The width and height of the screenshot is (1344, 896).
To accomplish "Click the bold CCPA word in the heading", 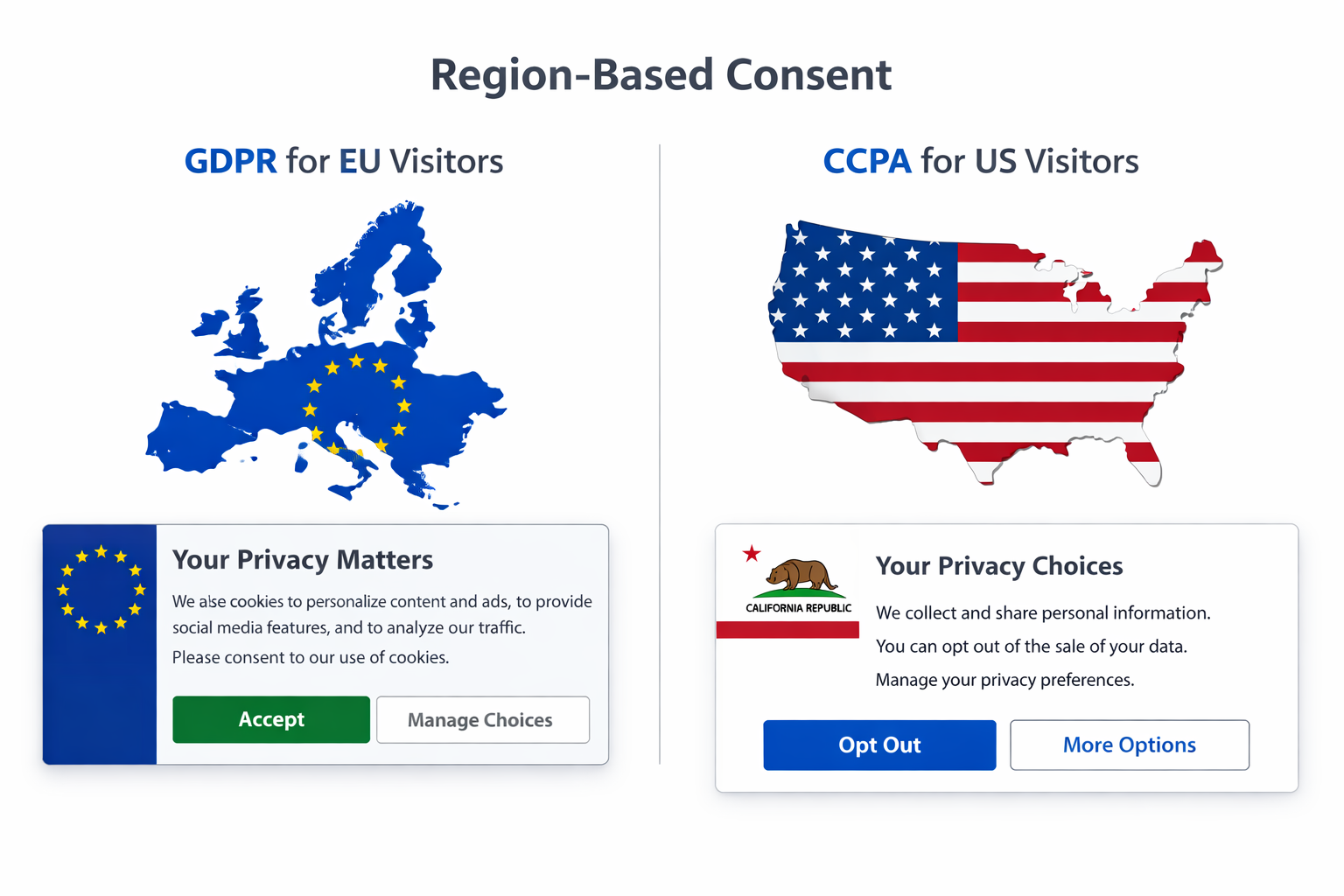I will 867,162.
